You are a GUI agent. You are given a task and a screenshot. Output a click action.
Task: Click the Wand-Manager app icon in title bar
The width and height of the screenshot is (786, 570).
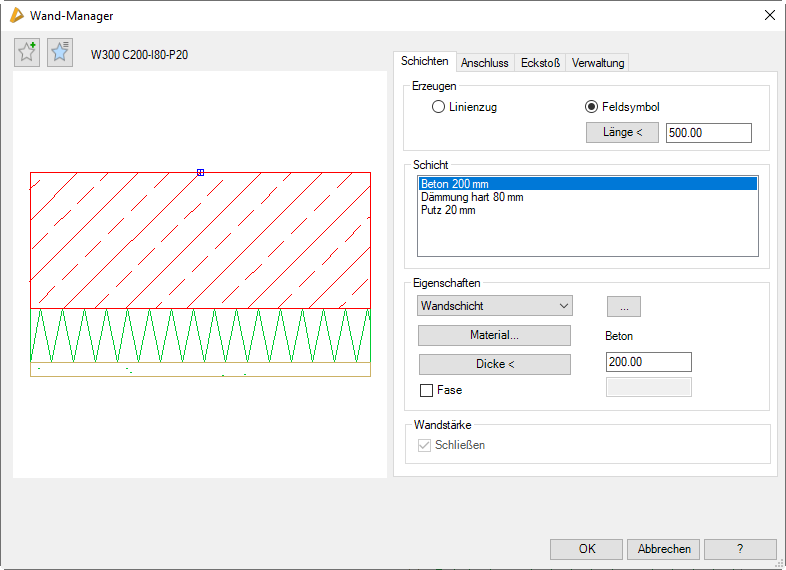pos(15,15)
